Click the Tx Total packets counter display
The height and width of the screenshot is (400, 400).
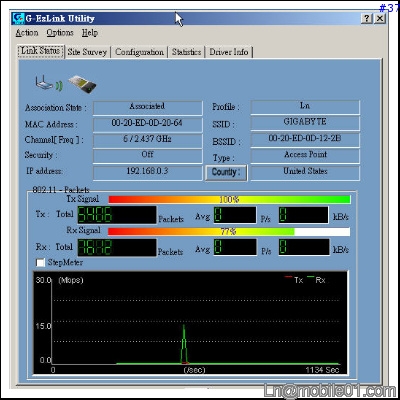coord(117,215)
